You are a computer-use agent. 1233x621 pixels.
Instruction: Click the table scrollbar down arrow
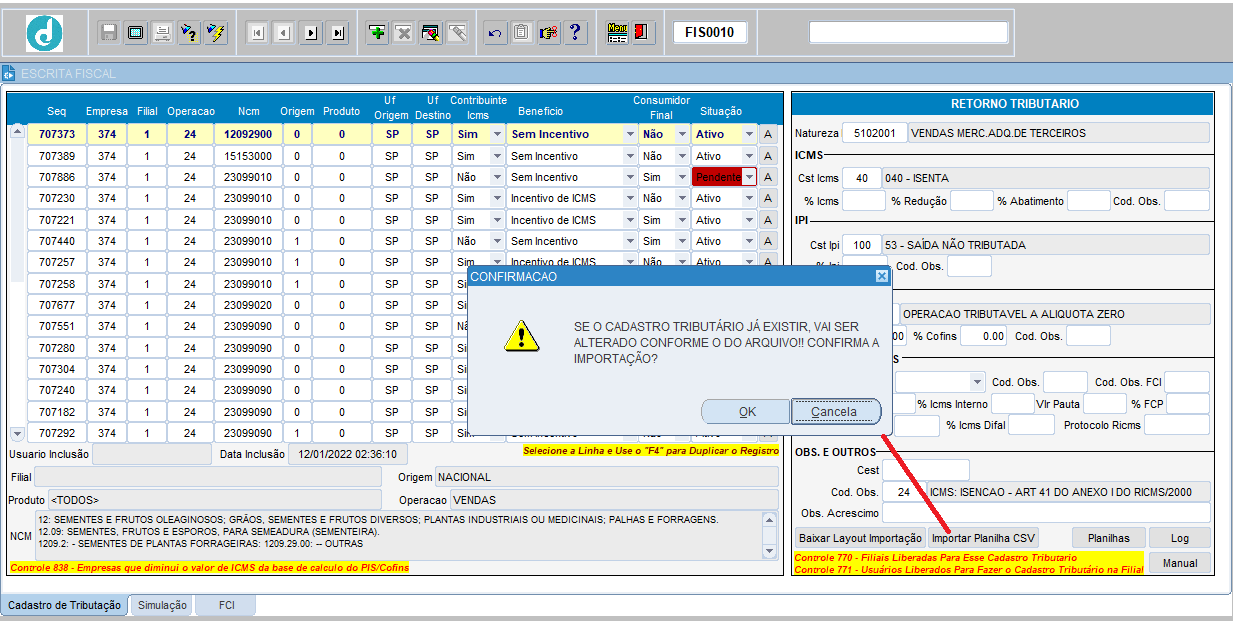[x=17, y=434]
